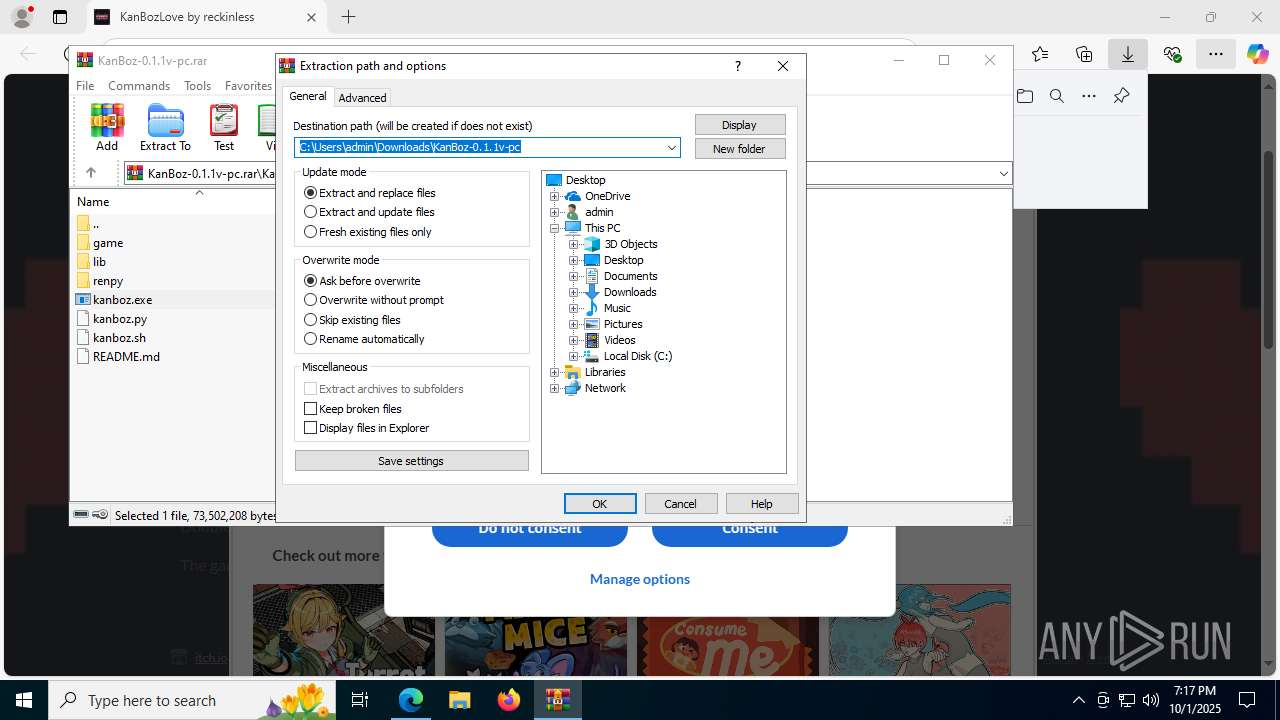Select the game folder in the archive

(x=107, y=242)
